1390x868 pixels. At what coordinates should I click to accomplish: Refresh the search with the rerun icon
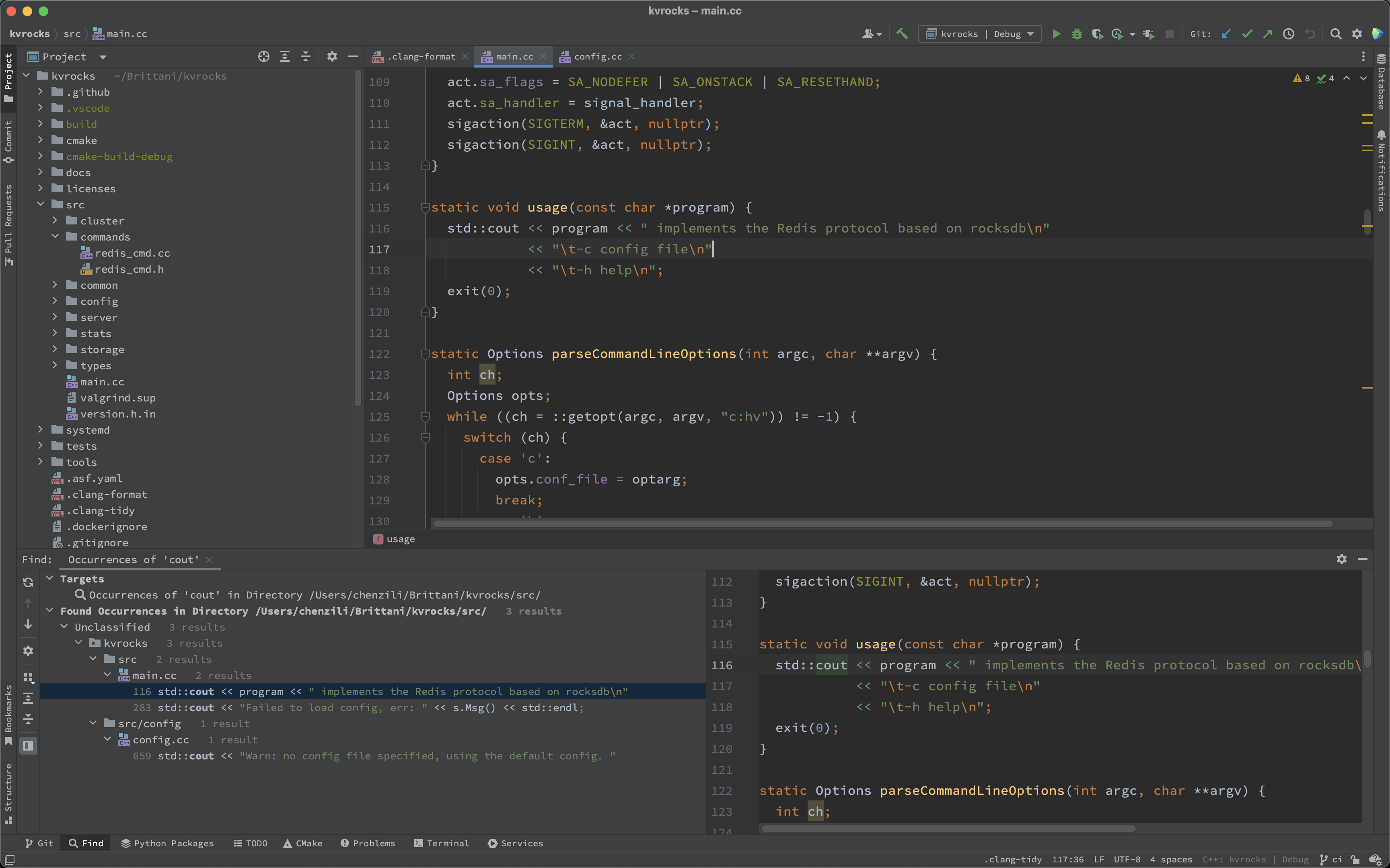click(27, 582)
